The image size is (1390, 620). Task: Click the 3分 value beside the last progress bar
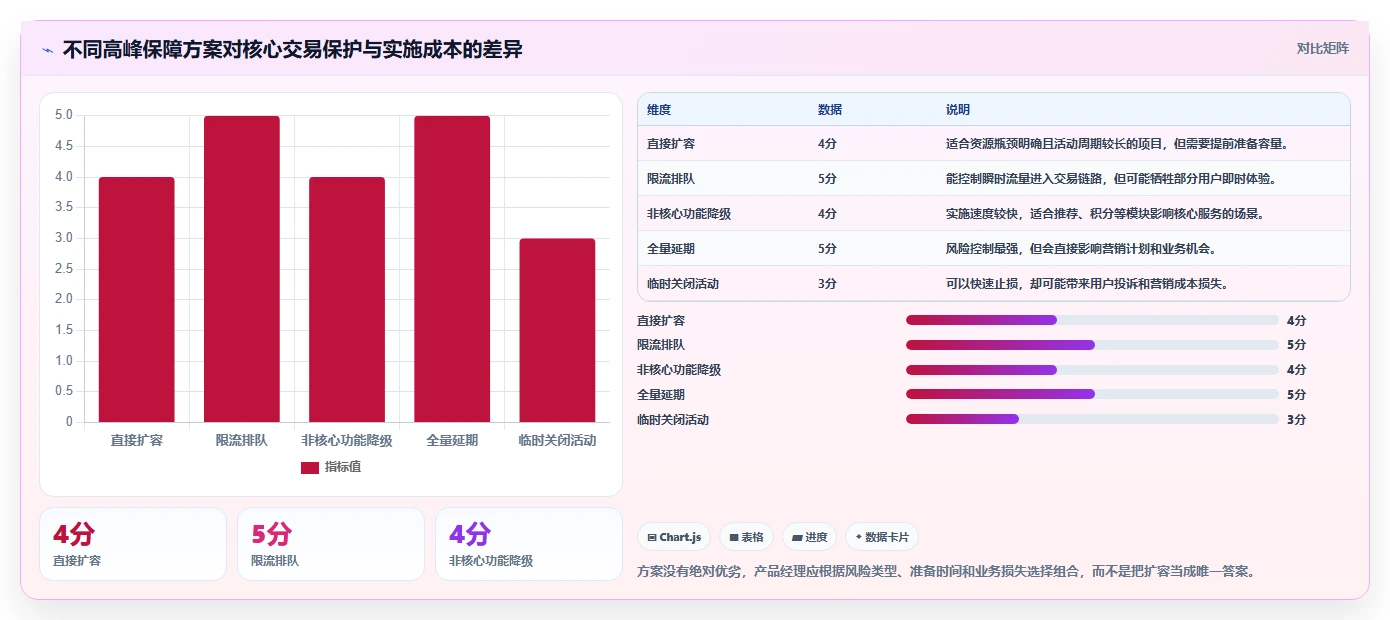(1296, 419)
